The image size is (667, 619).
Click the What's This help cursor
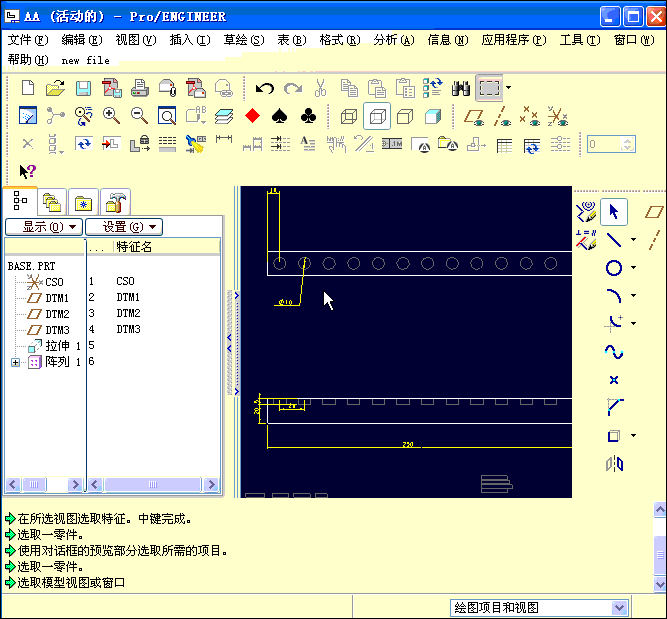point(28,171)
